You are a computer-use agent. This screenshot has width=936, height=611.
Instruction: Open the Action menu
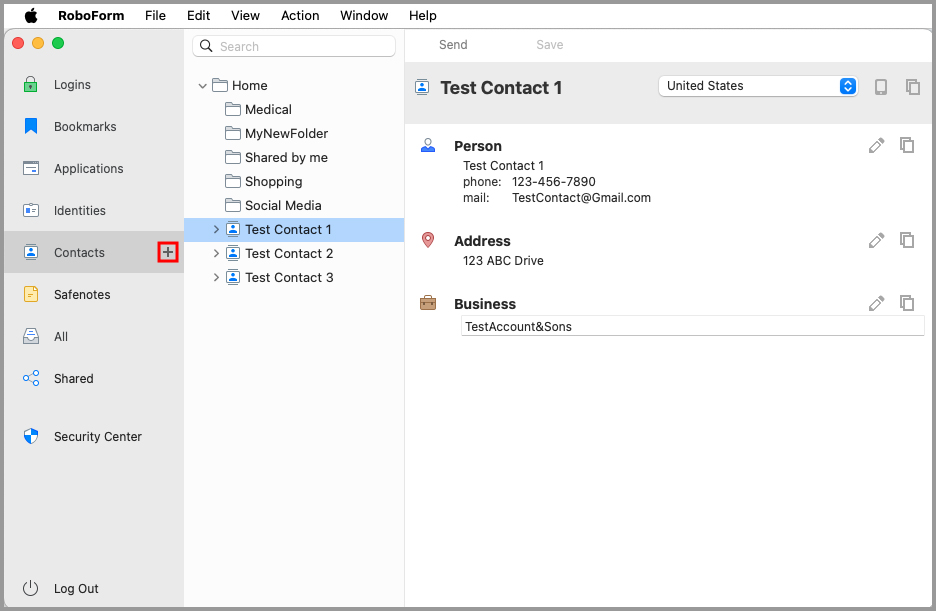[x=300, y=16]
